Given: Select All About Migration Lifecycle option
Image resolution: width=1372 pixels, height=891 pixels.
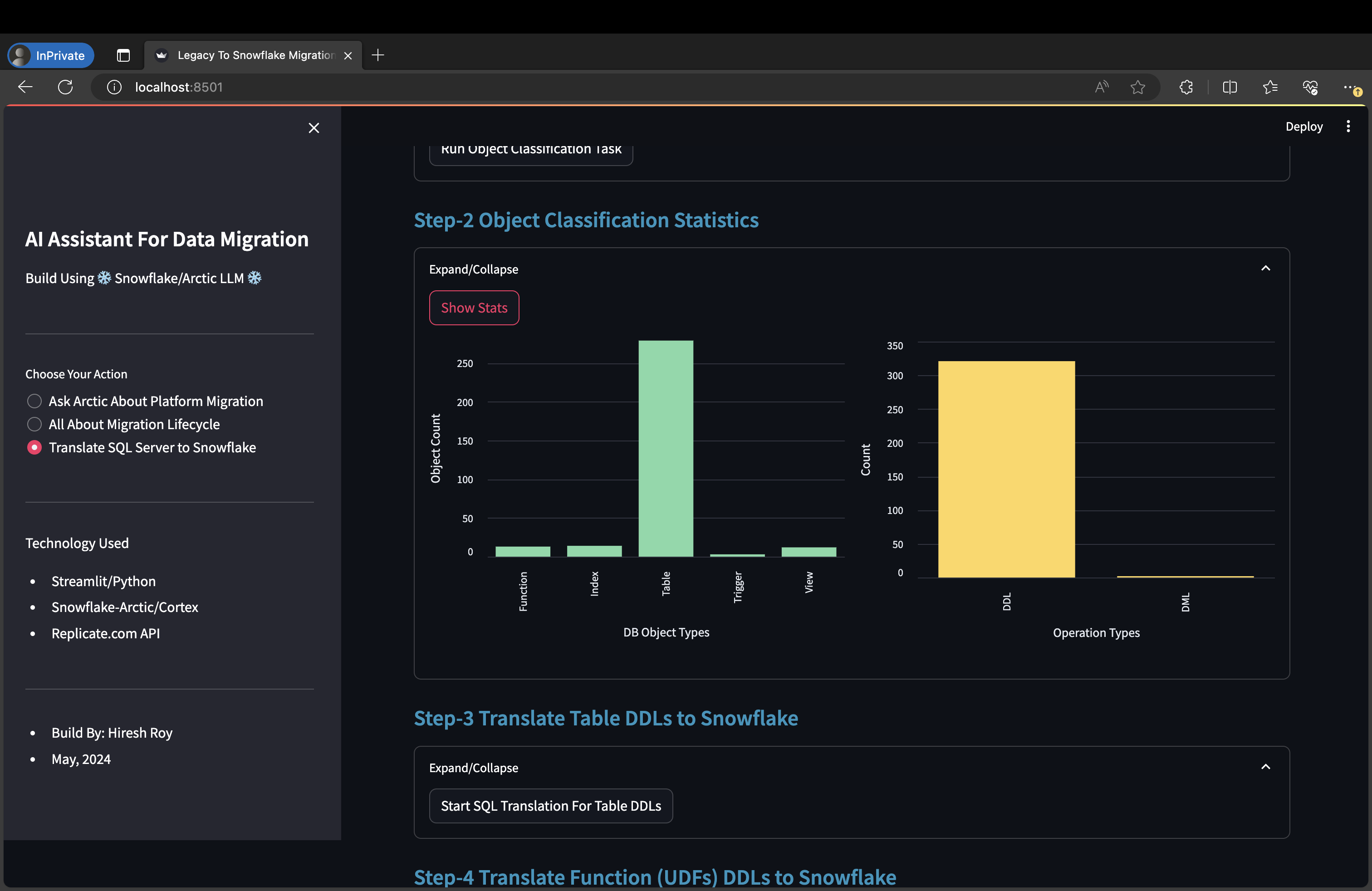Looking at the screenshot, I should tap(34, 424).
